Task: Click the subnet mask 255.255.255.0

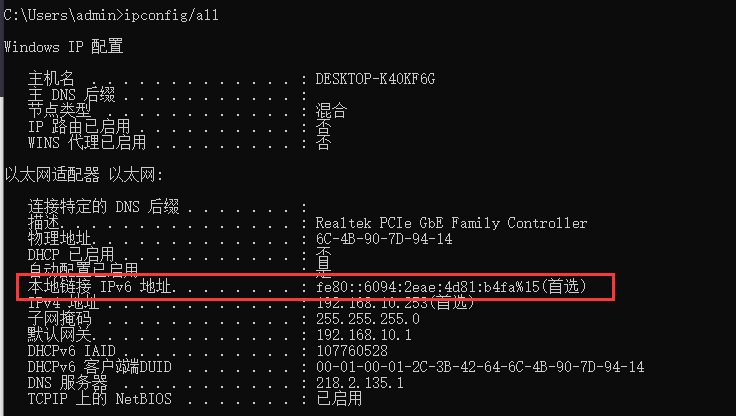Action: [x=367, y=319]
